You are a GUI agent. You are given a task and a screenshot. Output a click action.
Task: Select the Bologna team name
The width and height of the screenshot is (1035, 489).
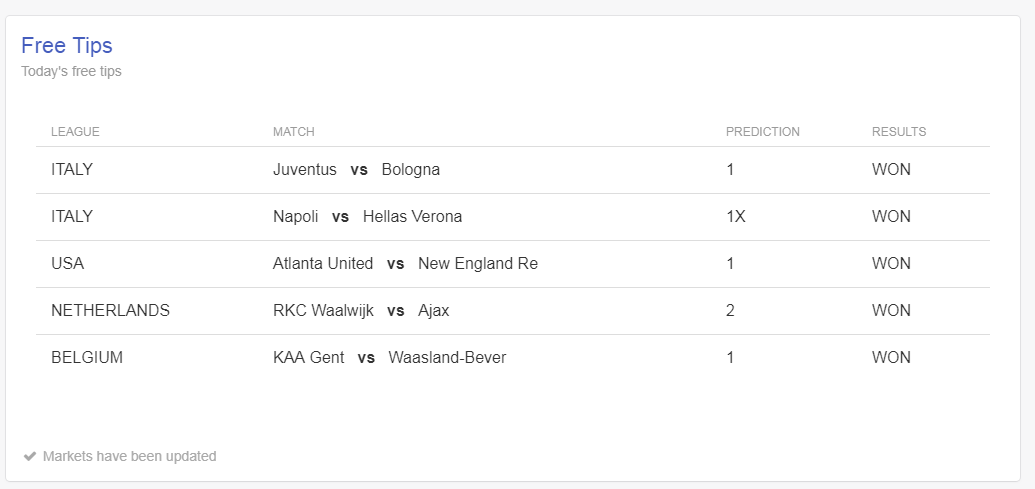[x=411, y=170]
